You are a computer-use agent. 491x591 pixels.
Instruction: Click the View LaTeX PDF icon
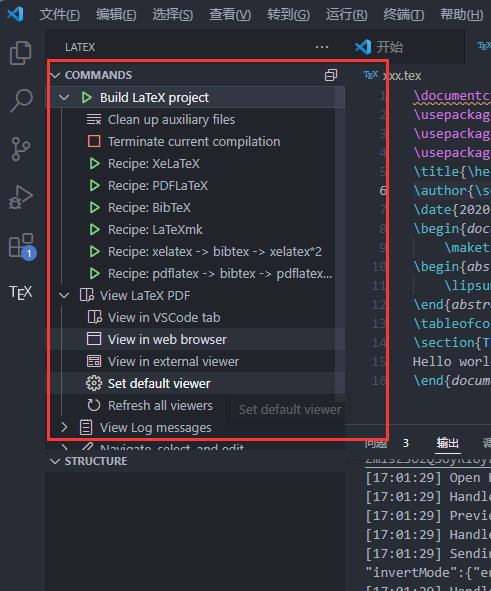tap(87, 296)
